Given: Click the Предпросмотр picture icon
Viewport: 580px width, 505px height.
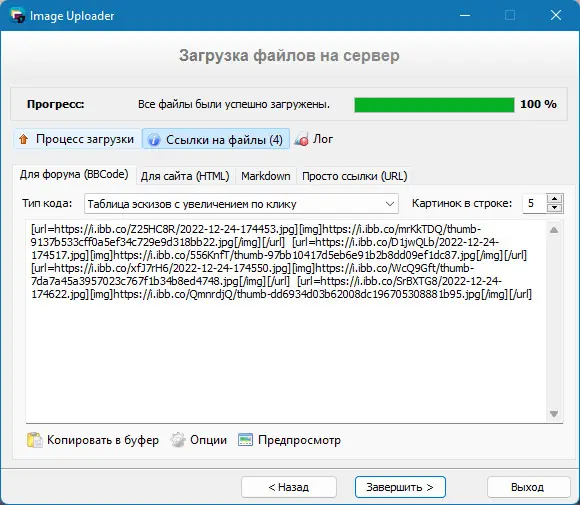Looking at the screenshot, I should 245,440.
